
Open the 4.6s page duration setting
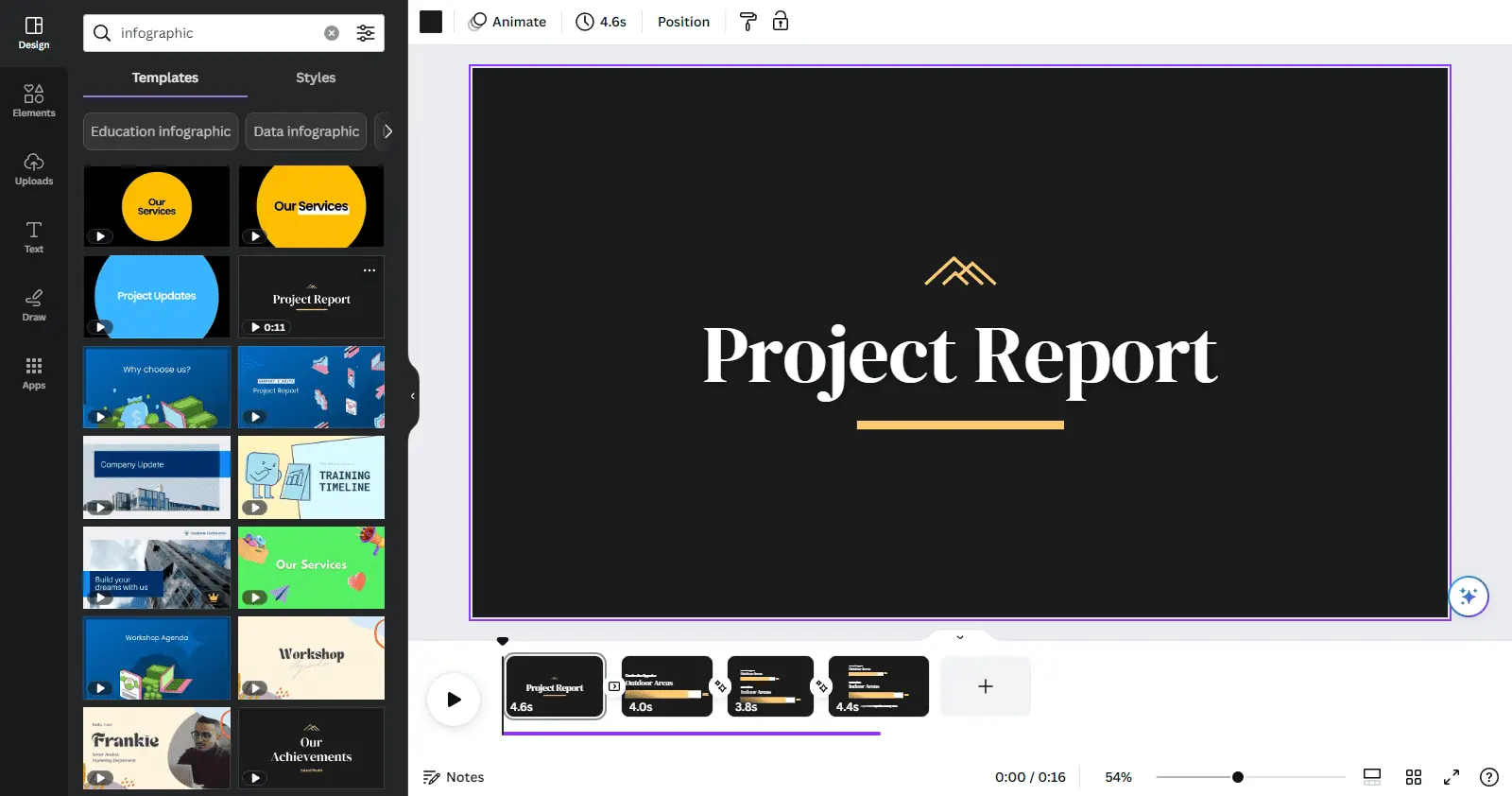(601, 22)
